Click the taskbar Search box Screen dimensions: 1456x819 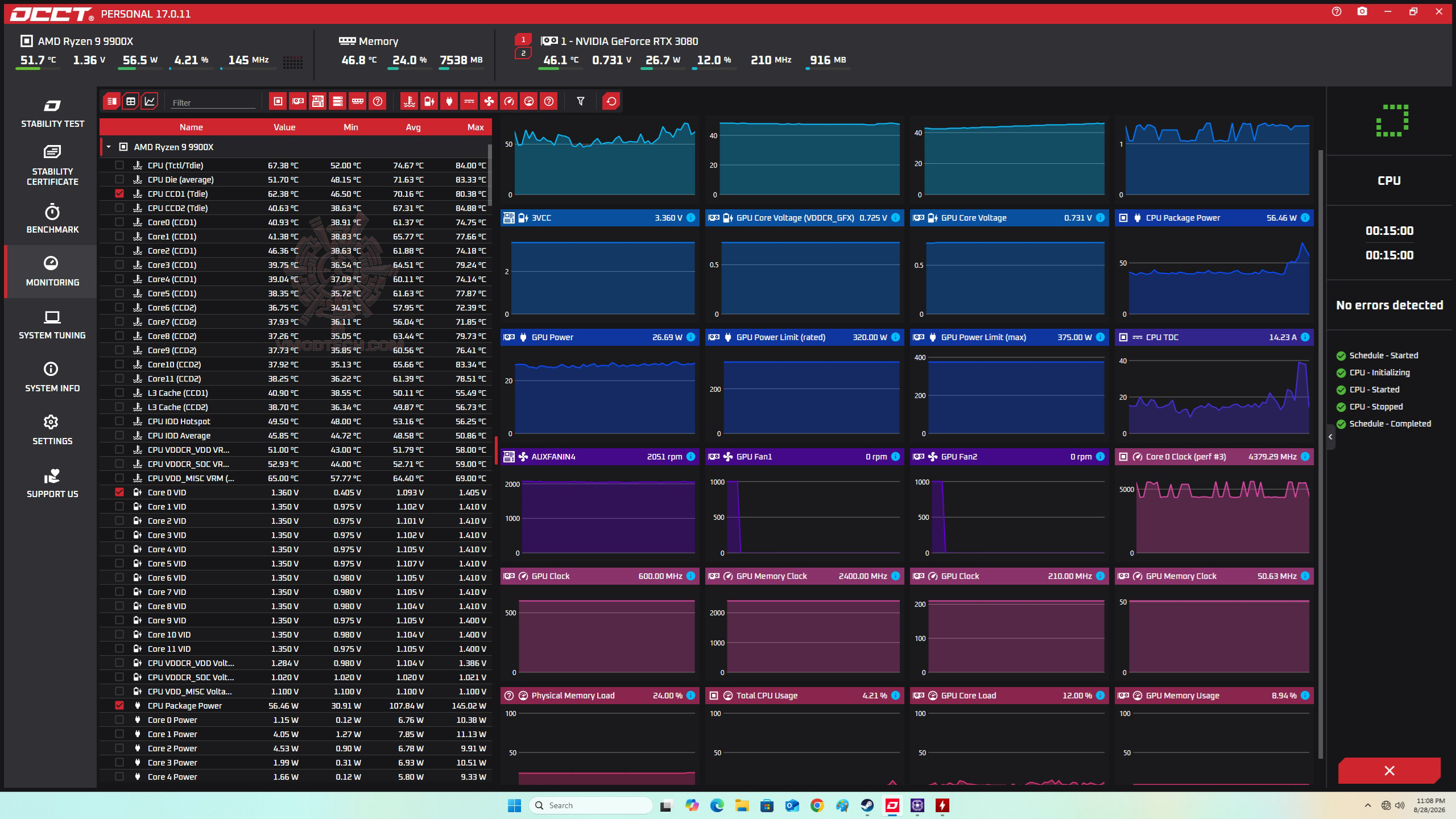pos(591,805)
